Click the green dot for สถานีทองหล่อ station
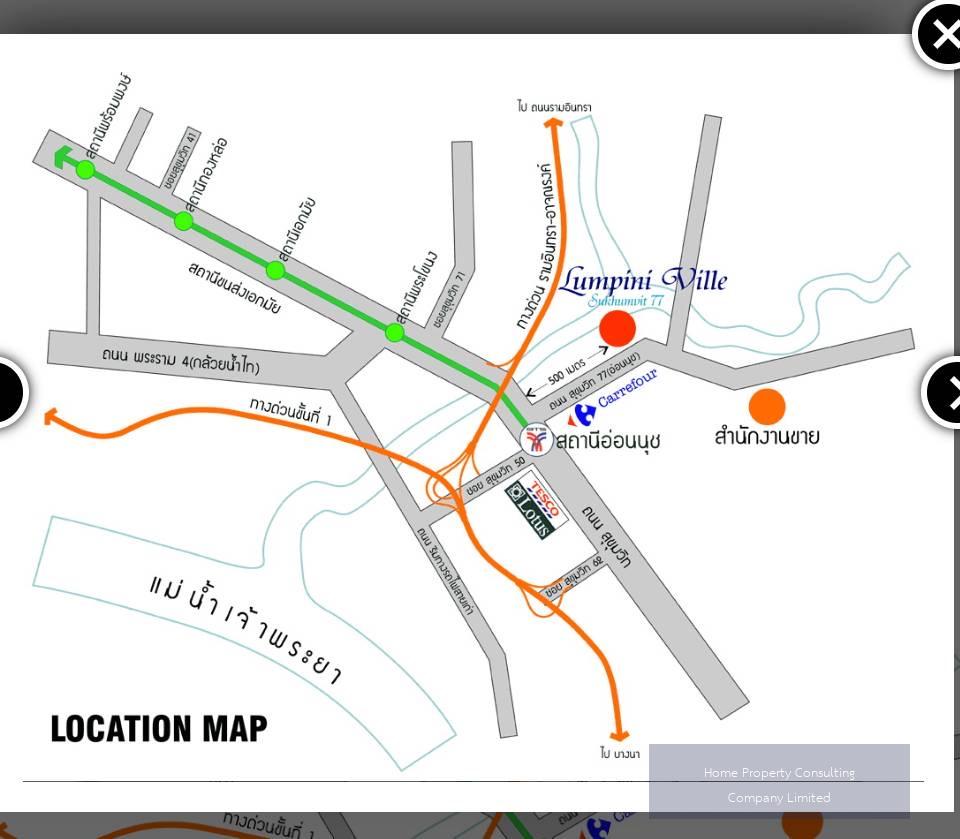The width and height of the screenshot is (960, 839). [184, 221]
